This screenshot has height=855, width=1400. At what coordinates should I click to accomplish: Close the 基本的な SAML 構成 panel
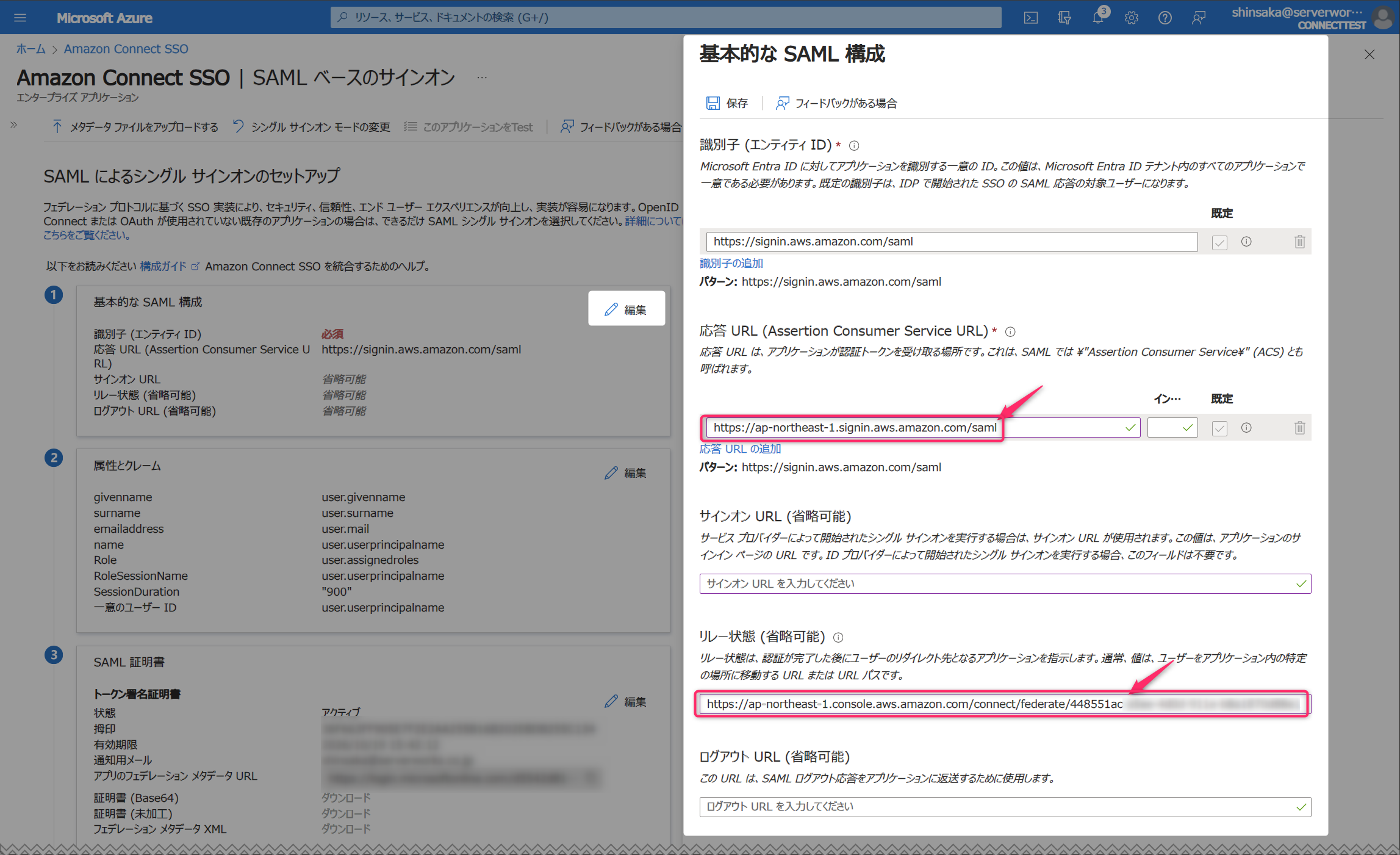pos(1369,54)
